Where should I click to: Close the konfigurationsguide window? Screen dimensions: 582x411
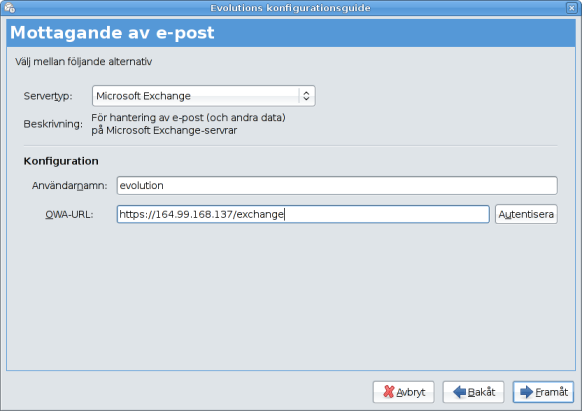tap(572, 8)
